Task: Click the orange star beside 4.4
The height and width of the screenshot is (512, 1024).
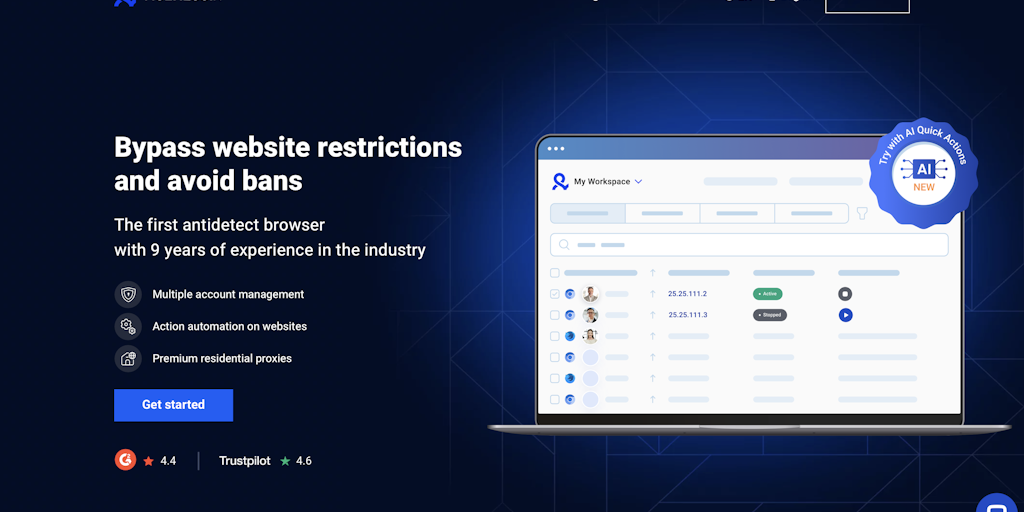Action: pyautogui.click(x=148, y=460)
